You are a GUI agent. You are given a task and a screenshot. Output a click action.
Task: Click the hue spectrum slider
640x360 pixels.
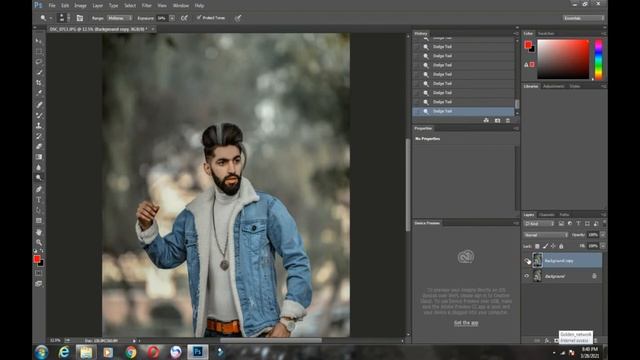(598, 59)
